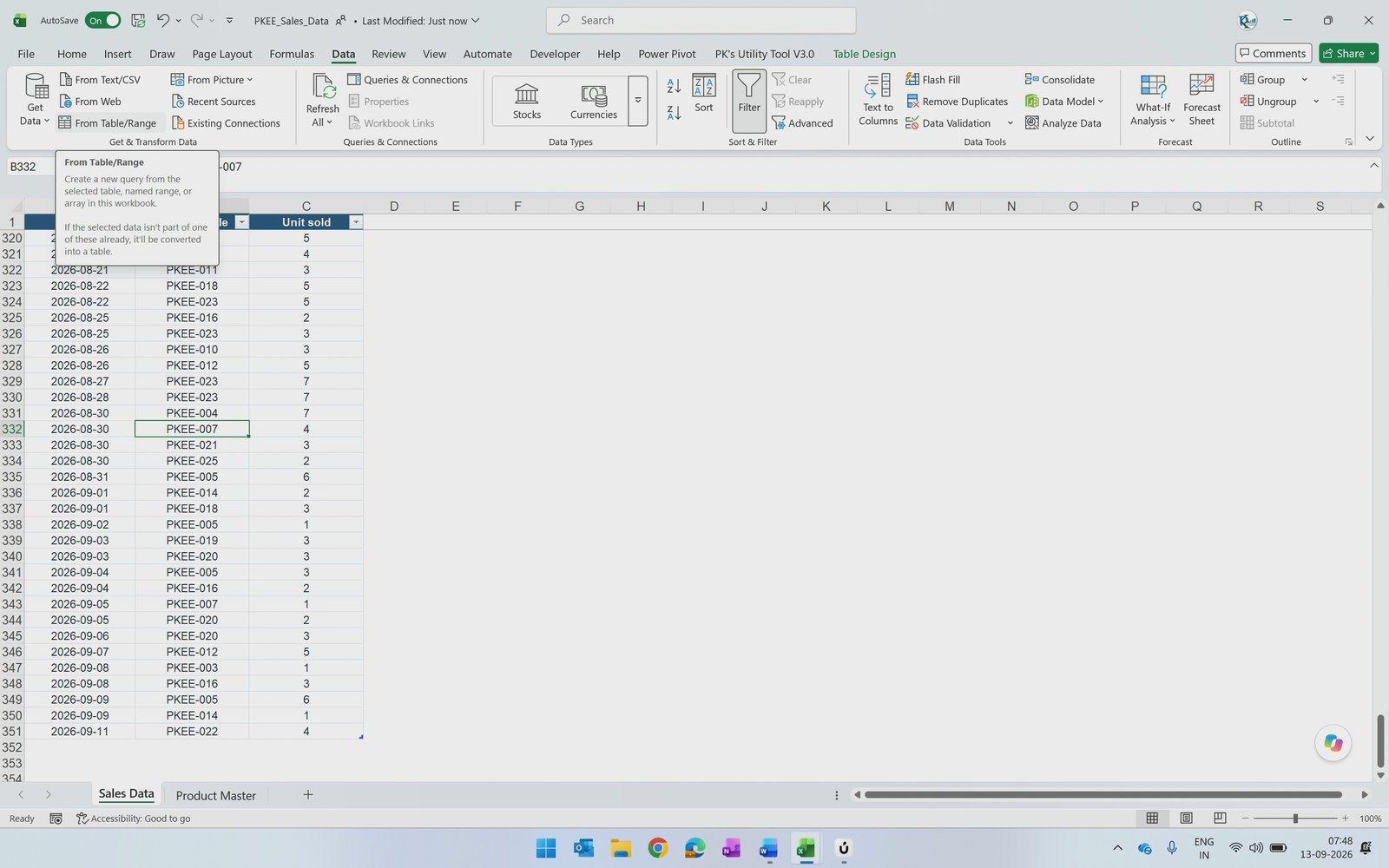The height and width of the screenshot is (868, 1389).
Task: Open Unit sold column filter dropdown
Action: (x=355, y=222)
